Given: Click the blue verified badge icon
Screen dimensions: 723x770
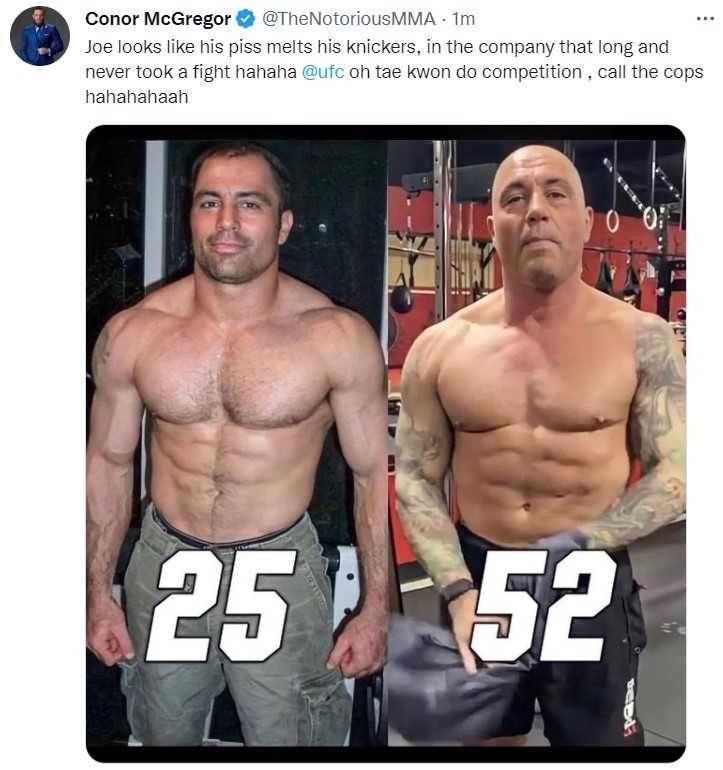Looking at the screenshot, I should (x=246, y=19).
